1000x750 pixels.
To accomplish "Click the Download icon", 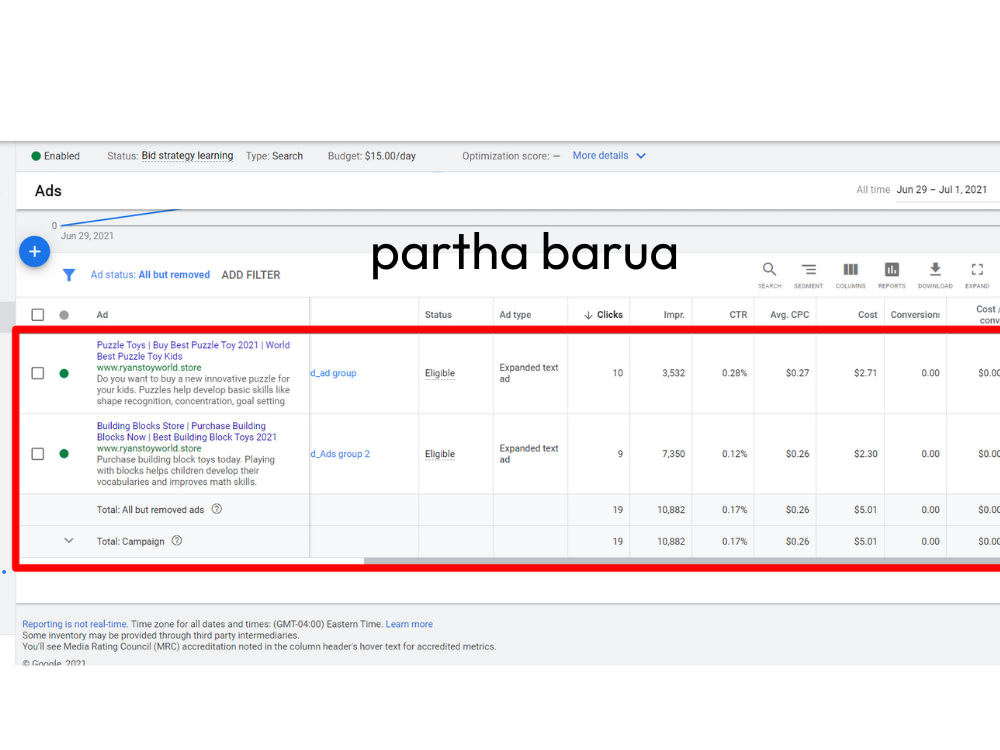I will pos(935,275).
